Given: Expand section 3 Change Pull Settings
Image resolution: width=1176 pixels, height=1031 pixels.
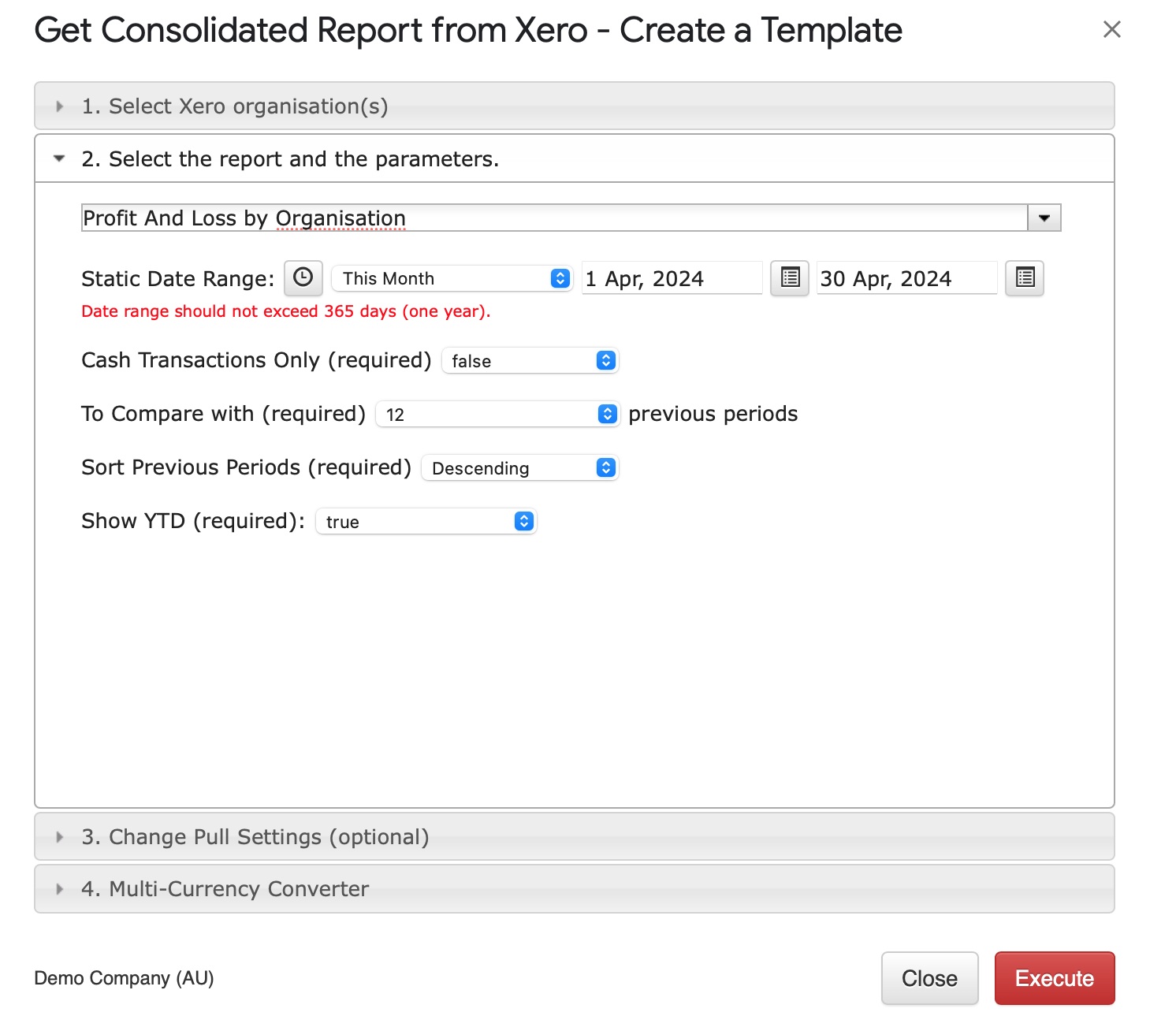Looking at the screenshot, I should click(255, 837).
